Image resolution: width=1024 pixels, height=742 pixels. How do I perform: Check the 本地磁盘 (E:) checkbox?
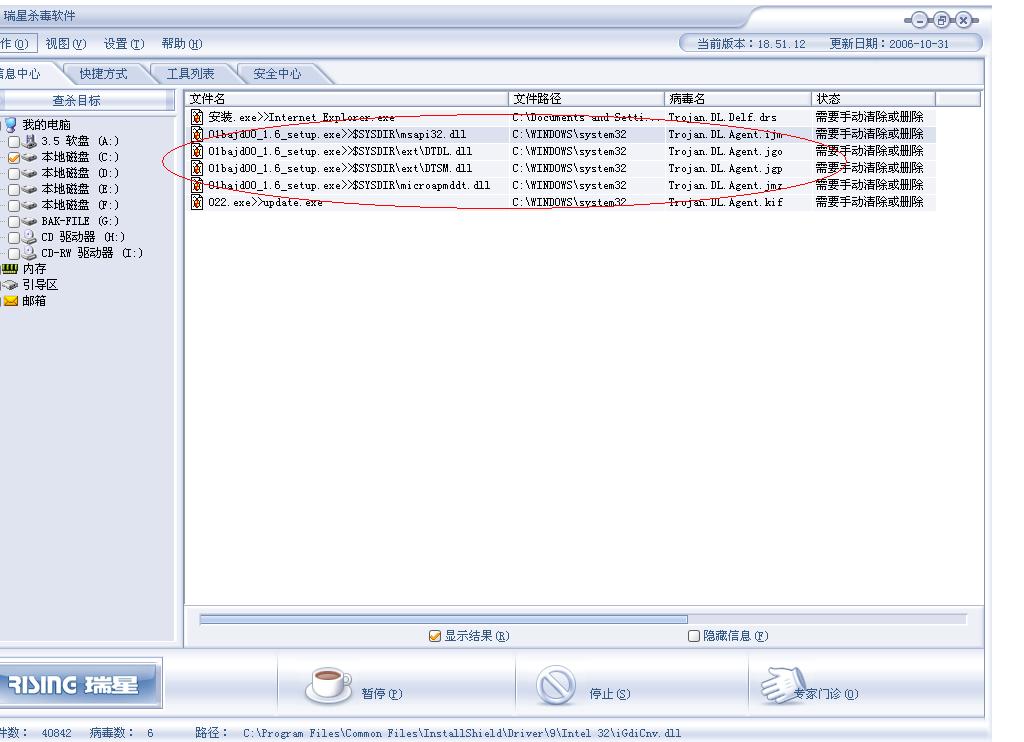pyautogui.click(x=14, y=189)
